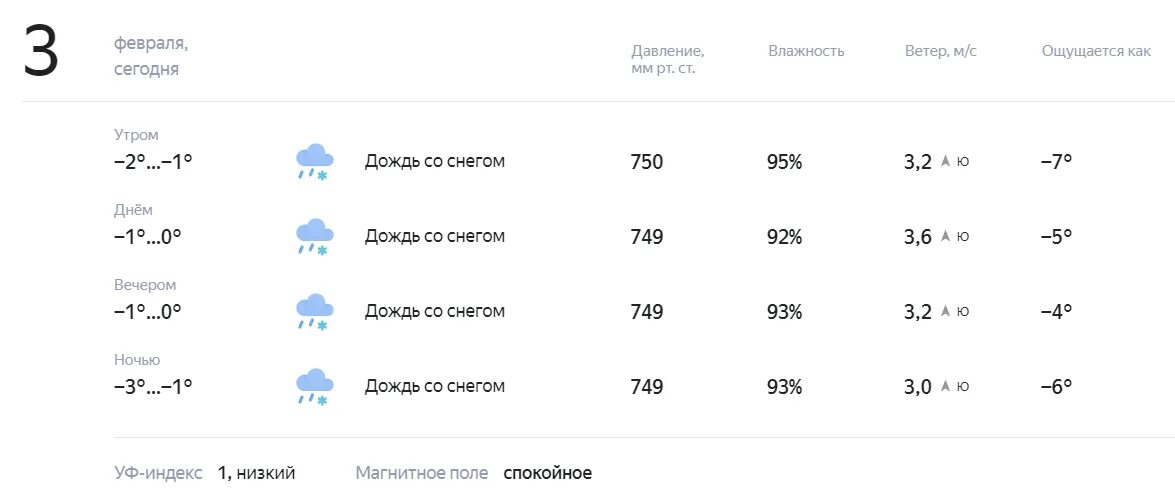Click the wind direction arrow beside 3,0
The width and height of the screenshot is (1175, 503).
pos(945,386)
